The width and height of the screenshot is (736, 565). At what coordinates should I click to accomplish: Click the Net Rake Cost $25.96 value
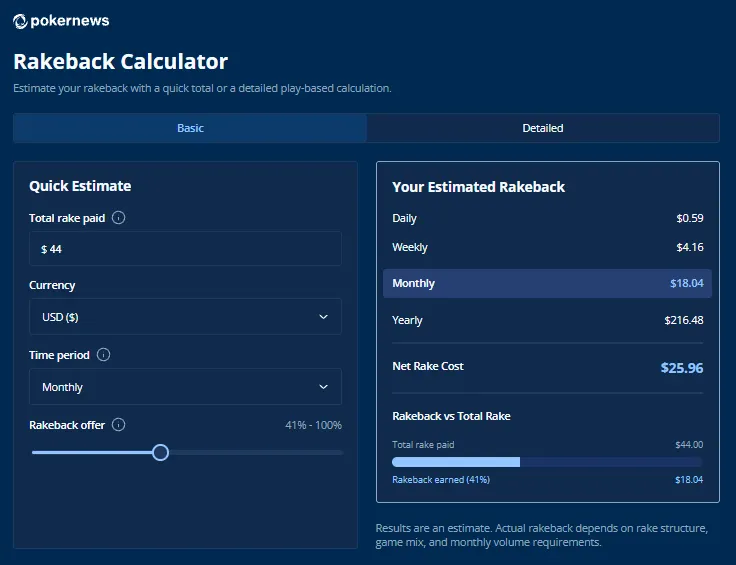(682, 367)
